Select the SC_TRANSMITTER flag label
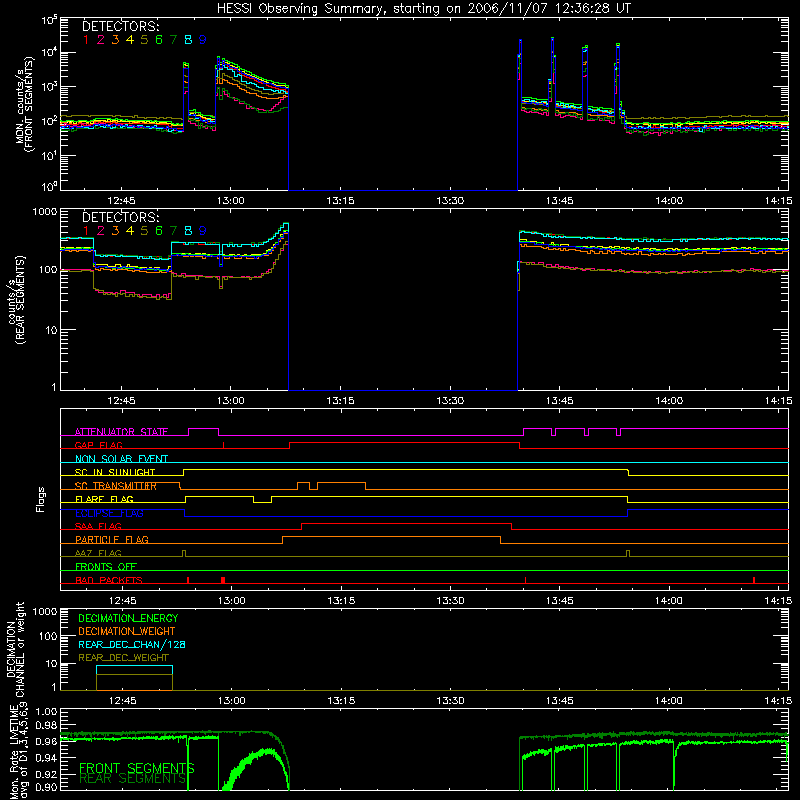The height and width of the screenshot is (800, 800). coord(115,486)
